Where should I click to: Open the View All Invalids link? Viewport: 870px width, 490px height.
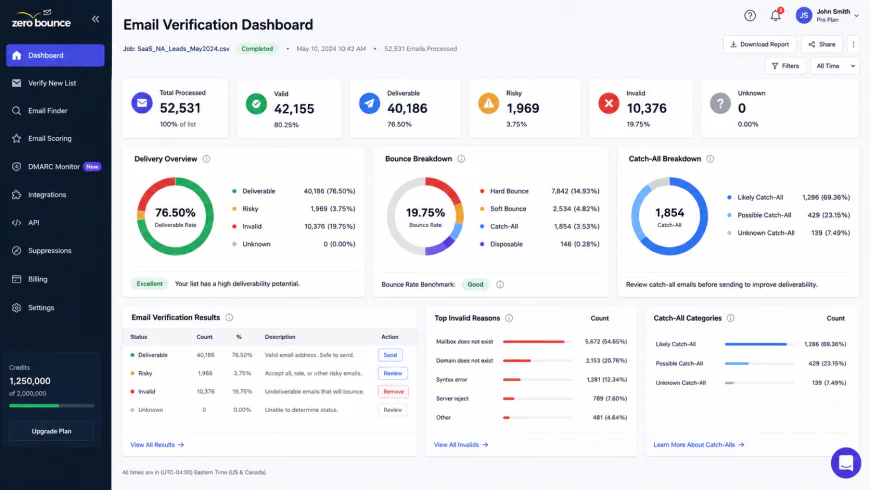pos(461,445)
